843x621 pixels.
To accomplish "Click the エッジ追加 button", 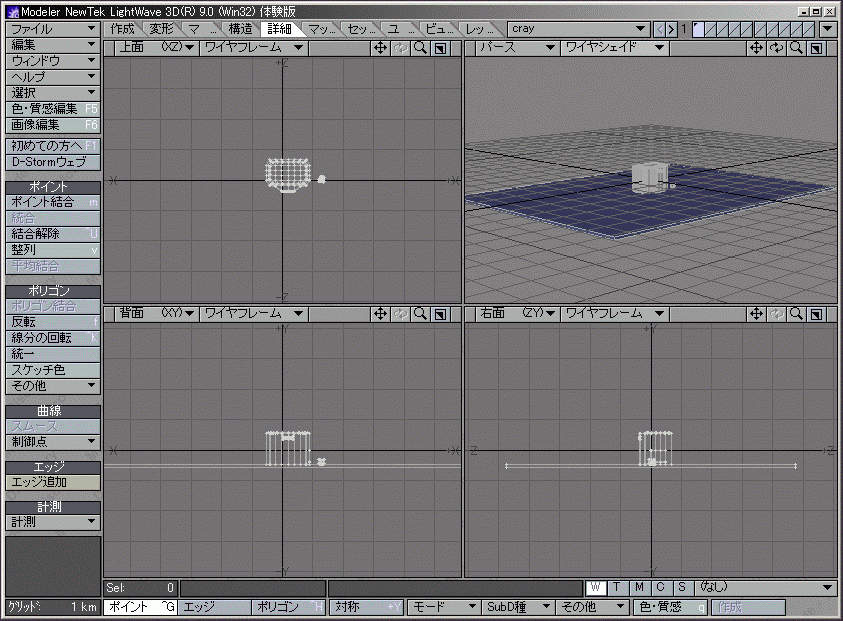I will 52,482.
